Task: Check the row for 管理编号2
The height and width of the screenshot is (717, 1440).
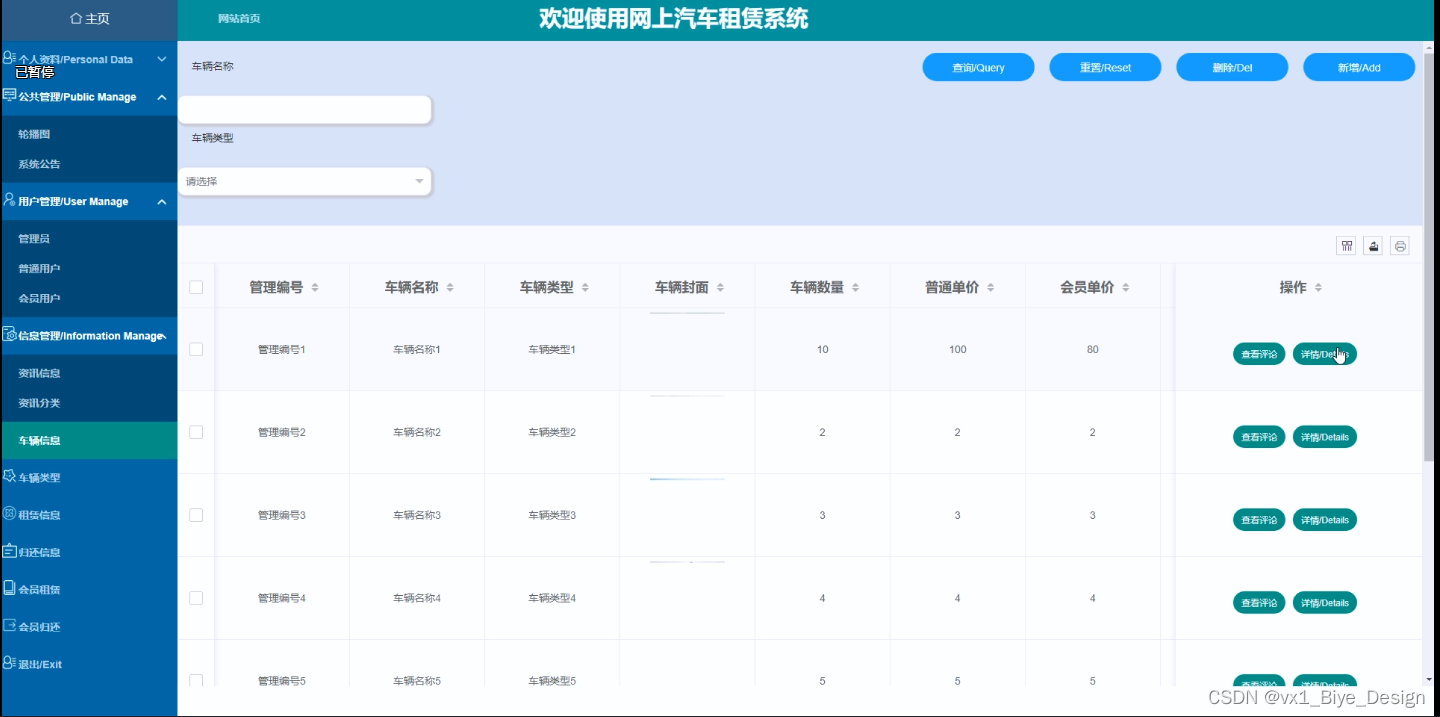Action: [x=196, y=432]
